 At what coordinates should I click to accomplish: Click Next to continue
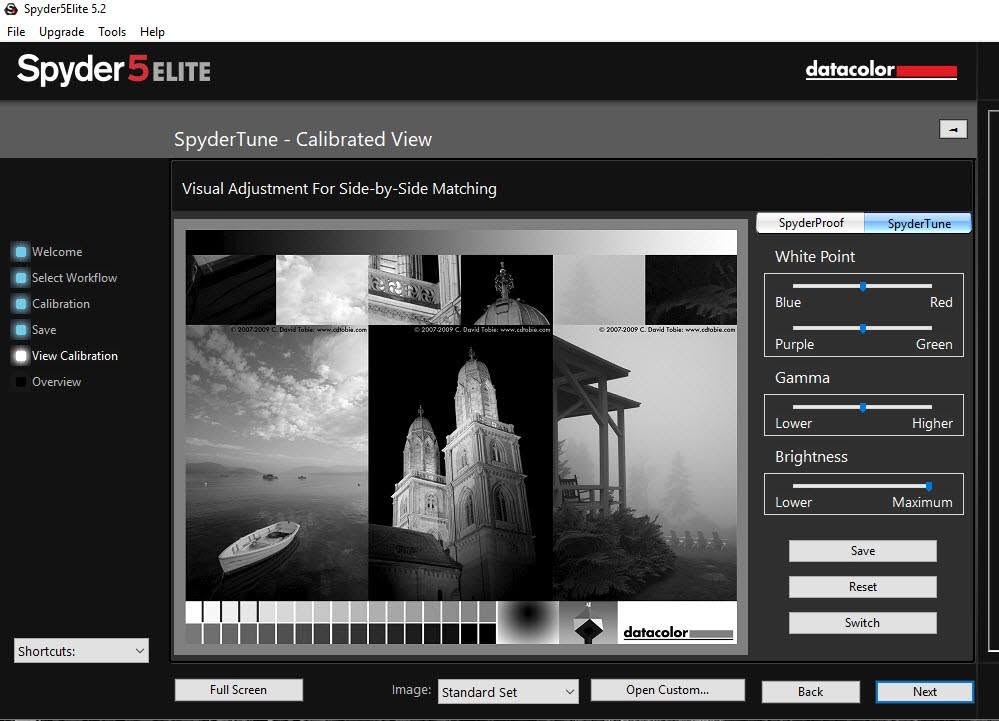924,692
